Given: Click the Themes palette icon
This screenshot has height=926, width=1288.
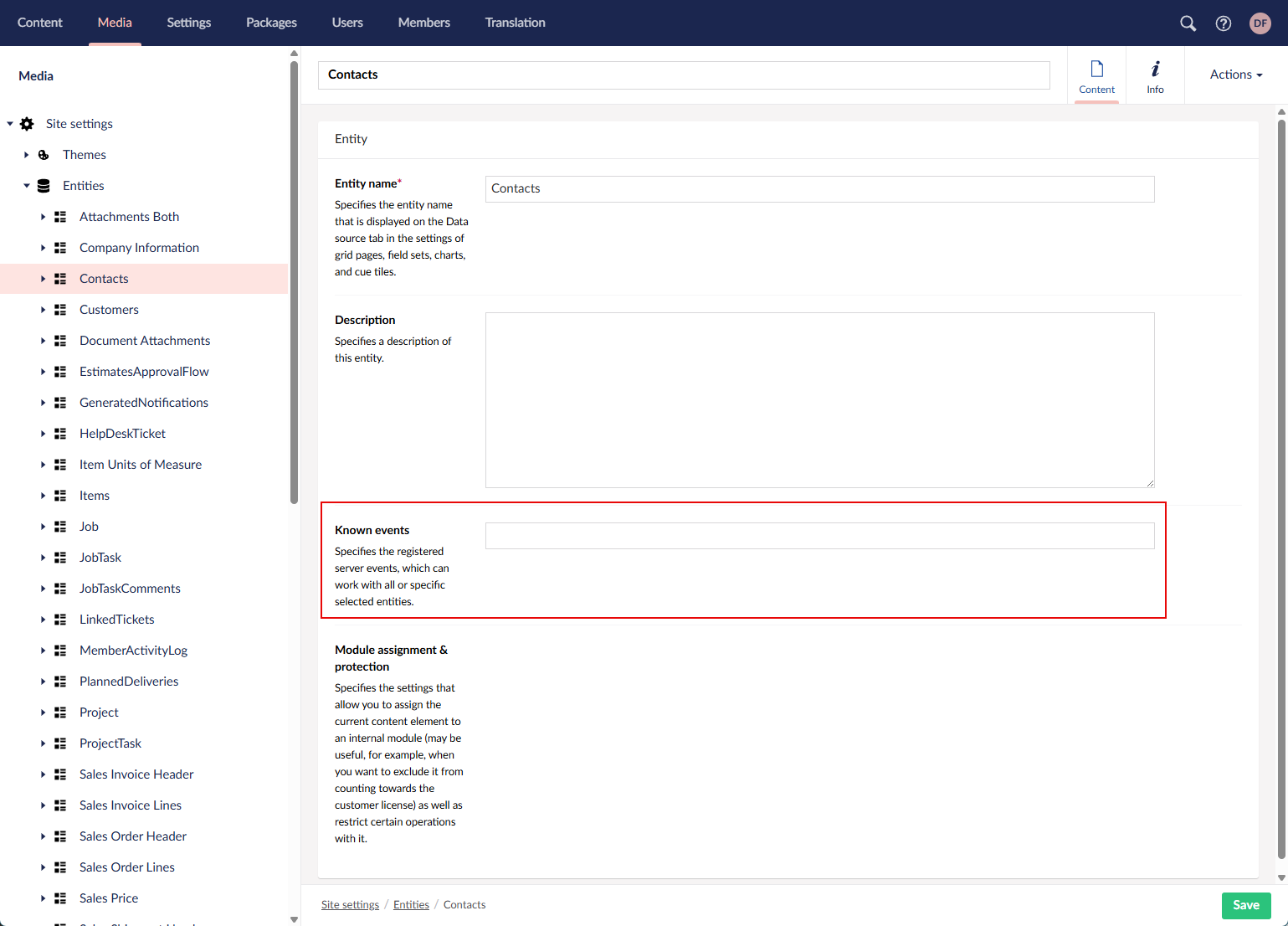Looking at the screenshot, I should (x=44, y=155).
